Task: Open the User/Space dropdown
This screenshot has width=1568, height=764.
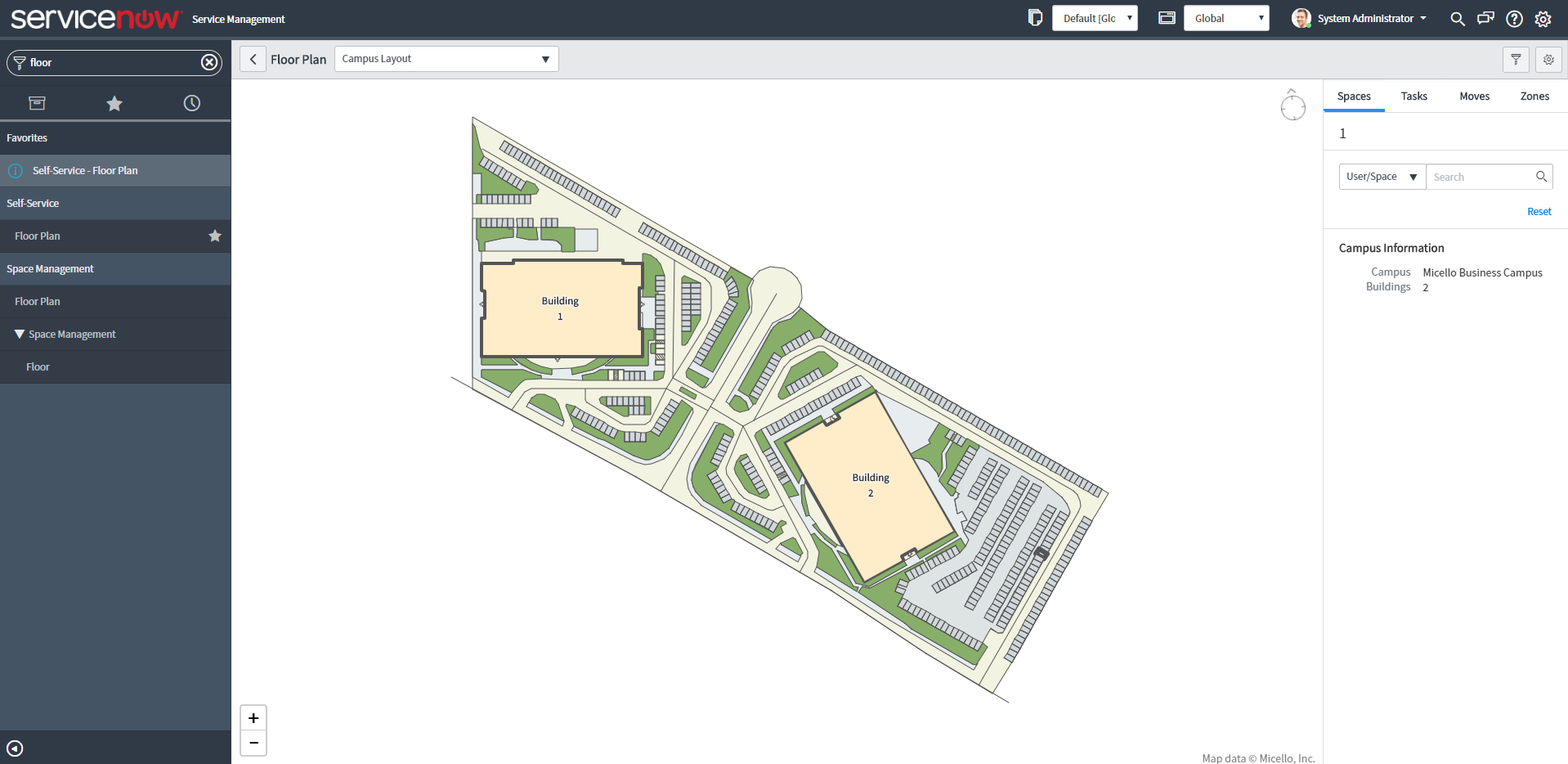Action: (1382, 176)
